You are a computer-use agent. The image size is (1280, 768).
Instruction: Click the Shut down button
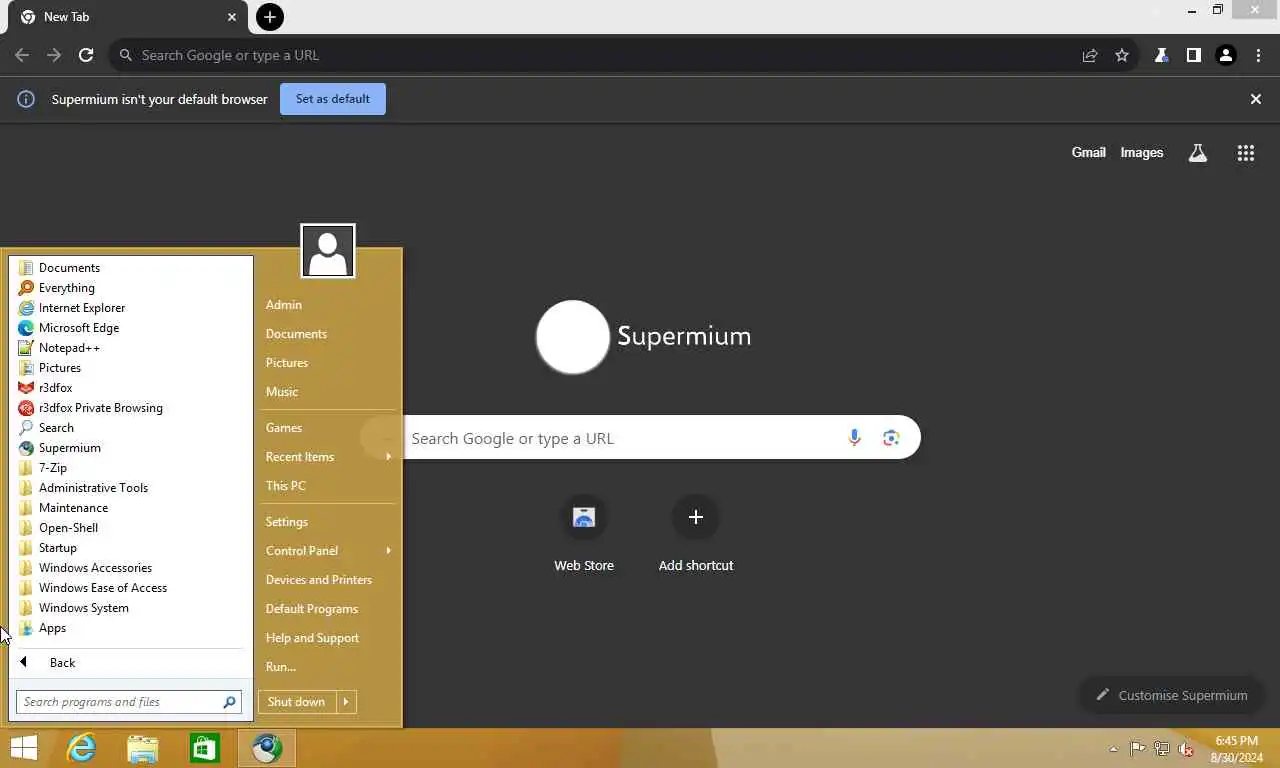tap(297, 702)
